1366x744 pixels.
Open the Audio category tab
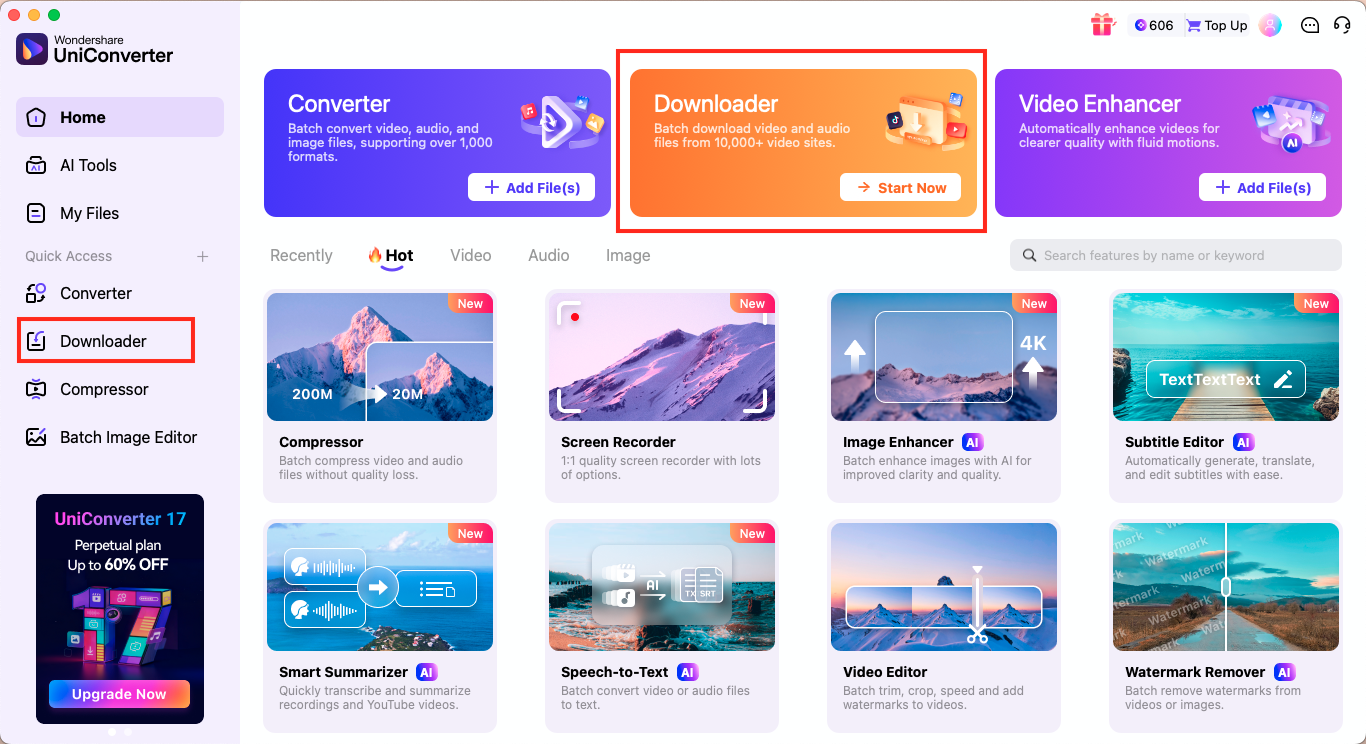(x=548, y=255)
